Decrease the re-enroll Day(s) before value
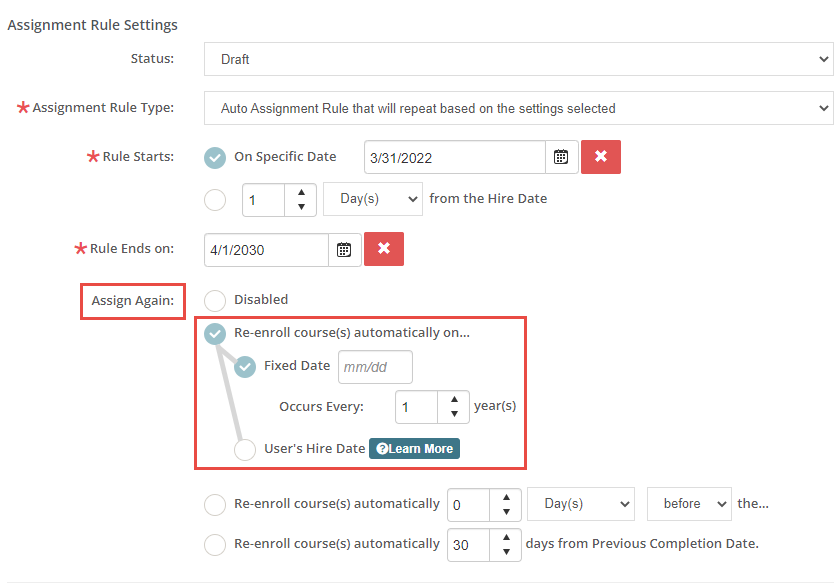This screenshot has width=840, height=588. [506, 512]
